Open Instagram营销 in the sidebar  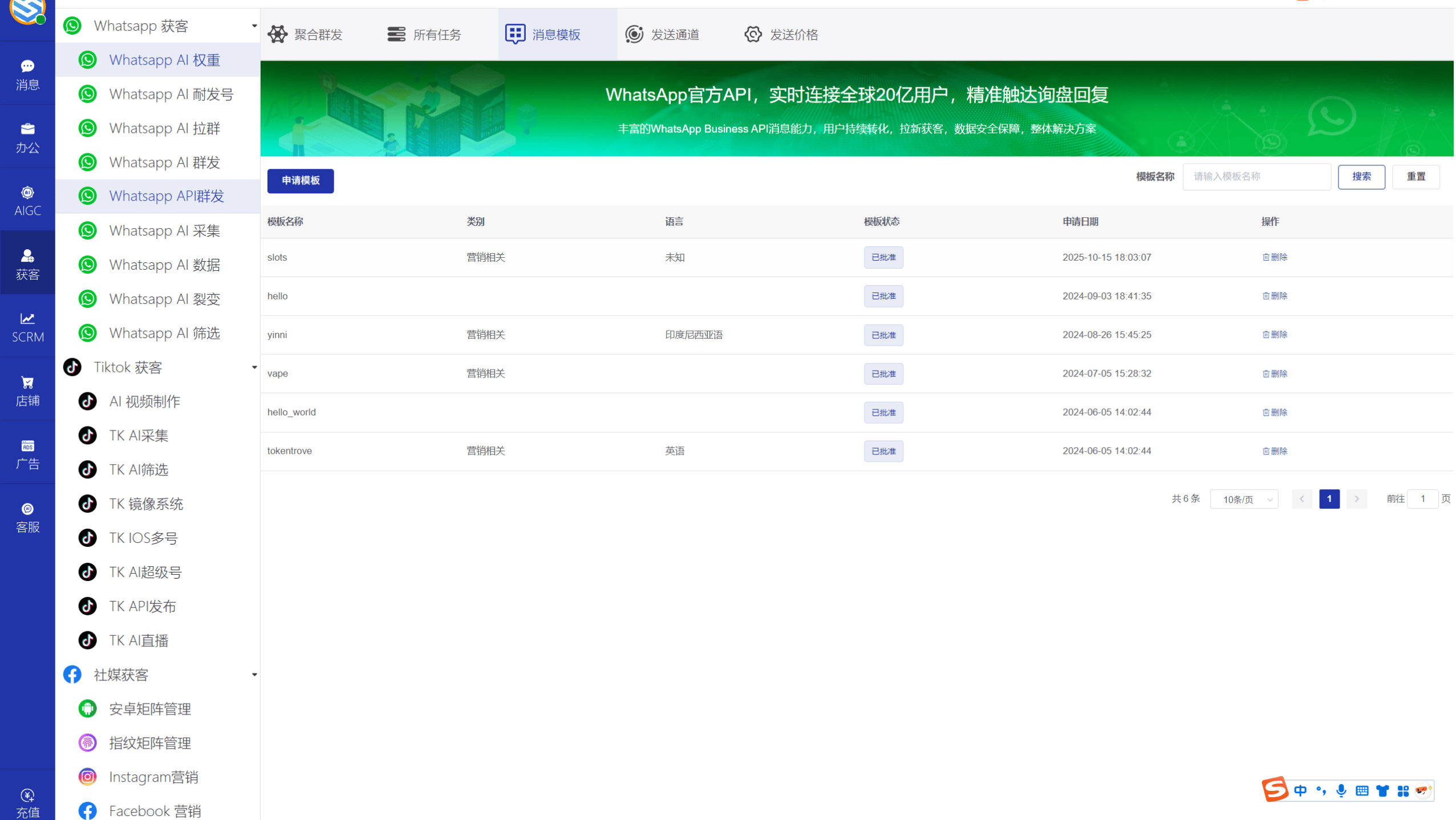(x=153, y=777)
